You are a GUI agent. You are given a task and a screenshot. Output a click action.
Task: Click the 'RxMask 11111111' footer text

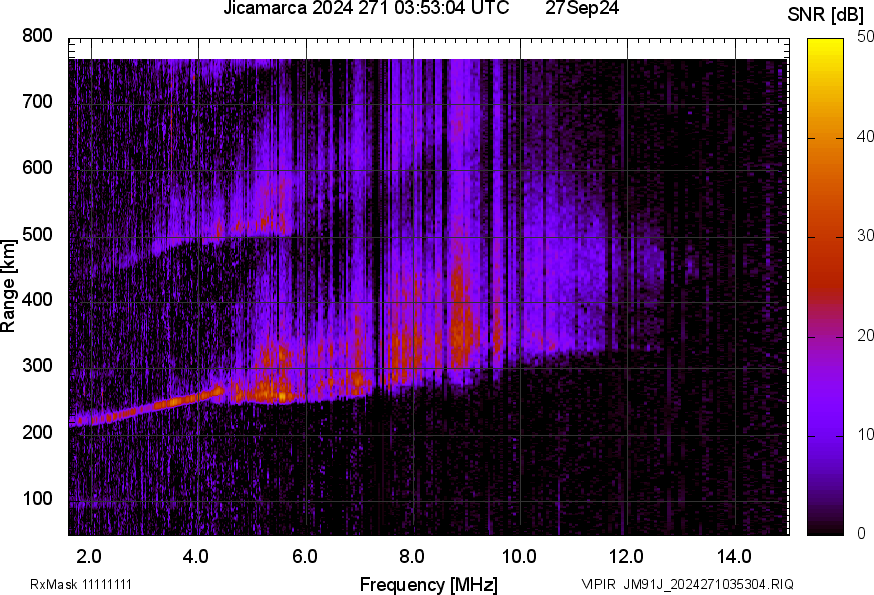(x=81, y=585)
